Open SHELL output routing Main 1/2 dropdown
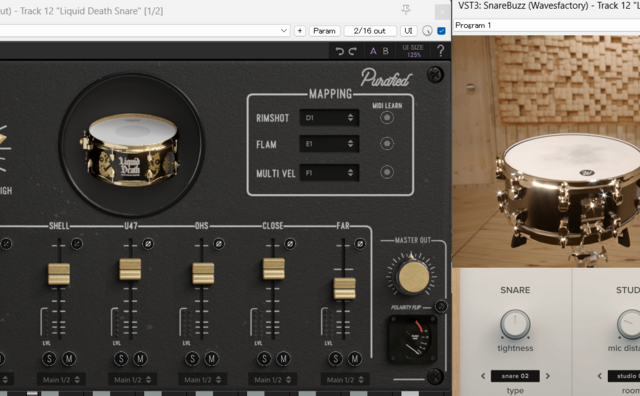The height and width of the screenshot is (396, 640). 61,380
